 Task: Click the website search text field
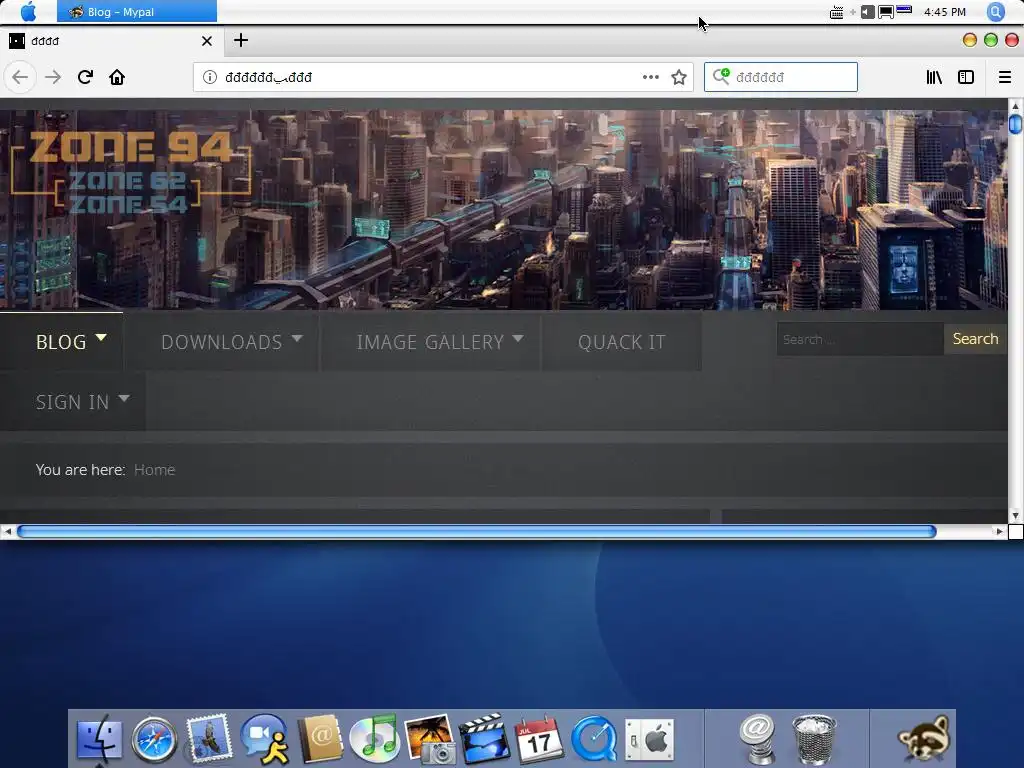click(x=860, y=339)
